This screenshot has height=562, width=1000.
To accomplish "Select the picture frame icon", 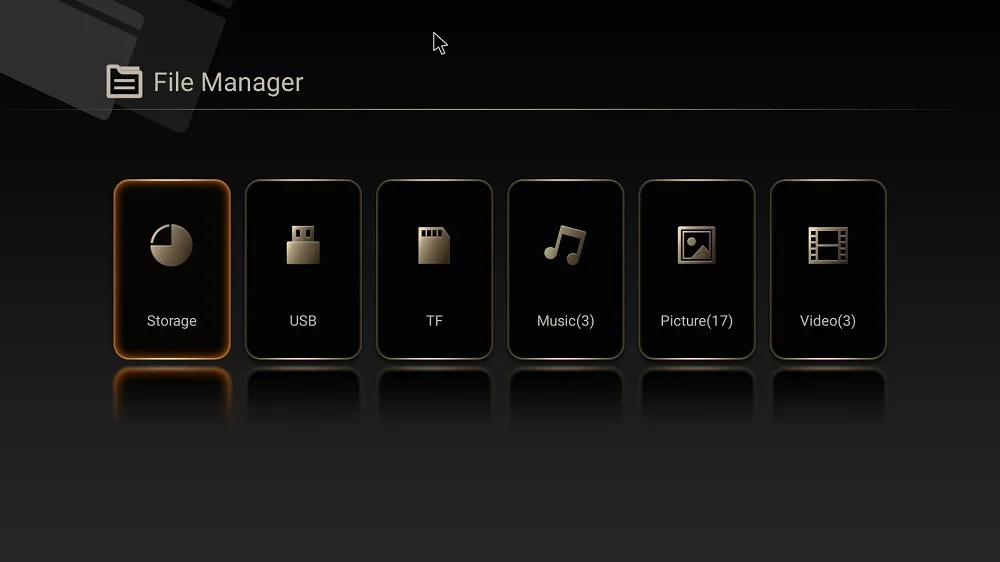I will point(696,245).
